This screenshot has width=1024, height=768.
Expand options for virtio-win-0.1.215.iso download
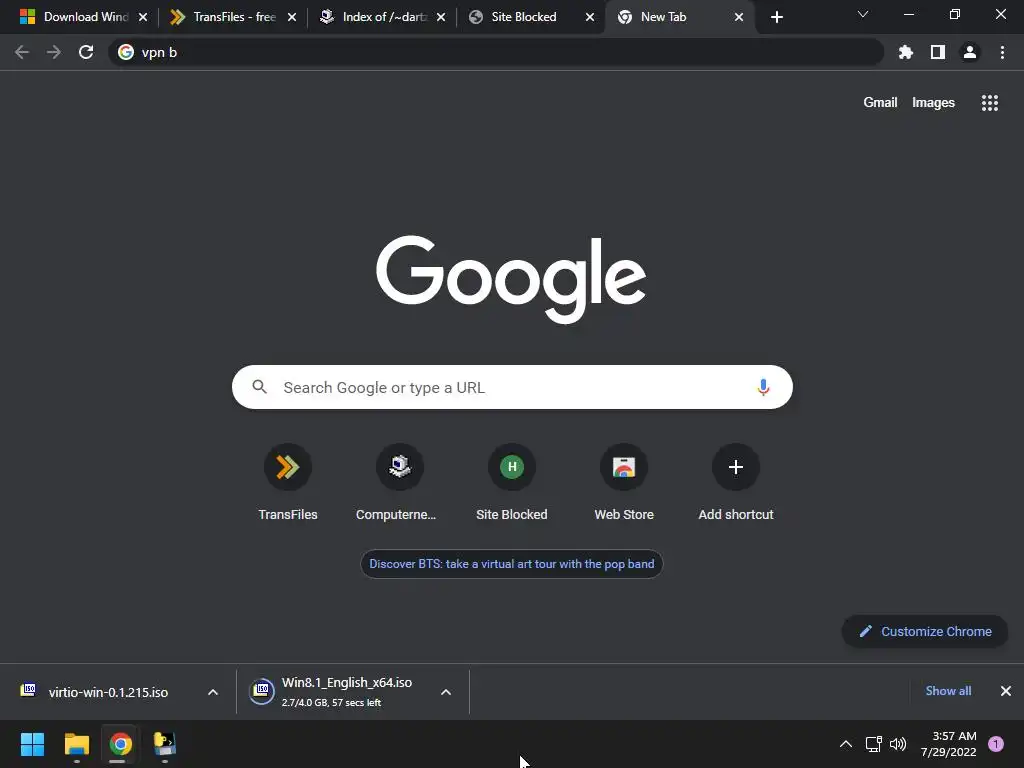[212, 692]
